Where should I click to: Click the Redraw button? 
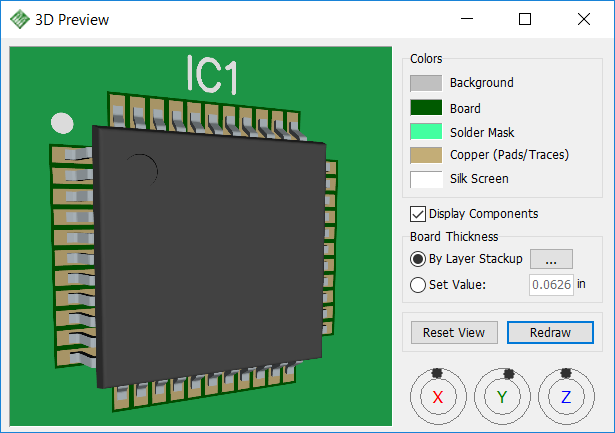click(550, 333)
